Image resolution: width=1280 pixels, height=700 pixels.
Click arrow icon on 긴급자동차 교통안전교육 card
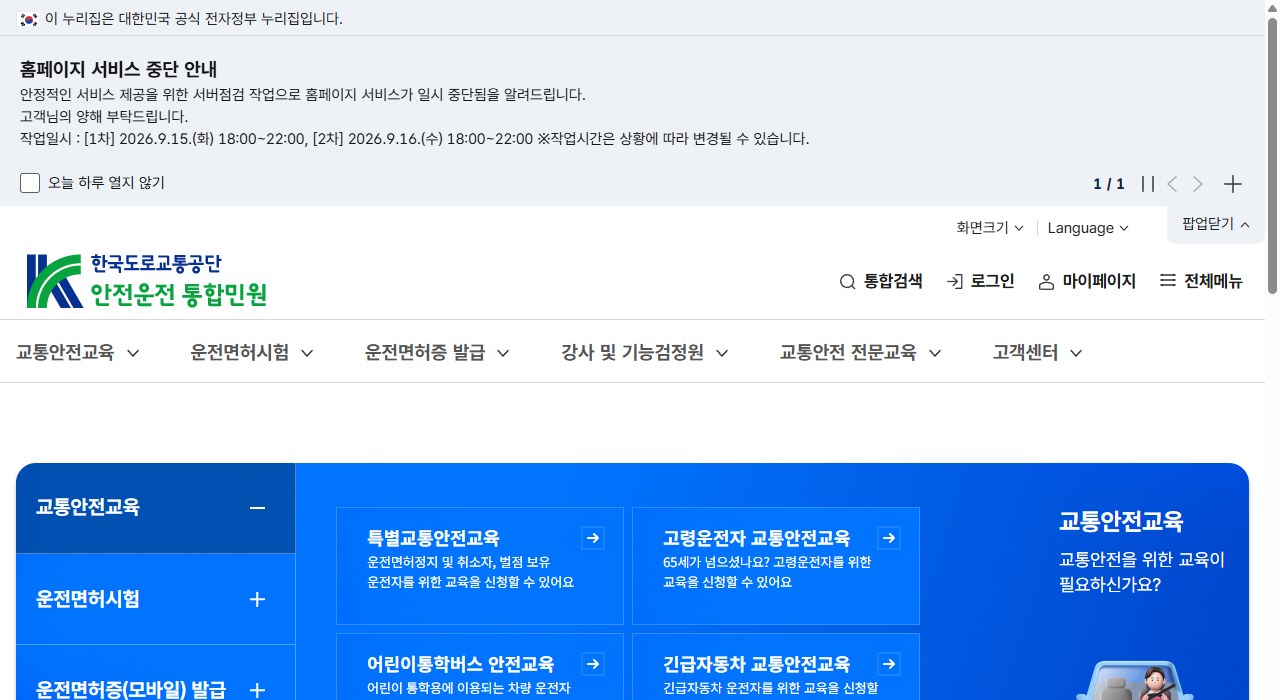(889, 664)
